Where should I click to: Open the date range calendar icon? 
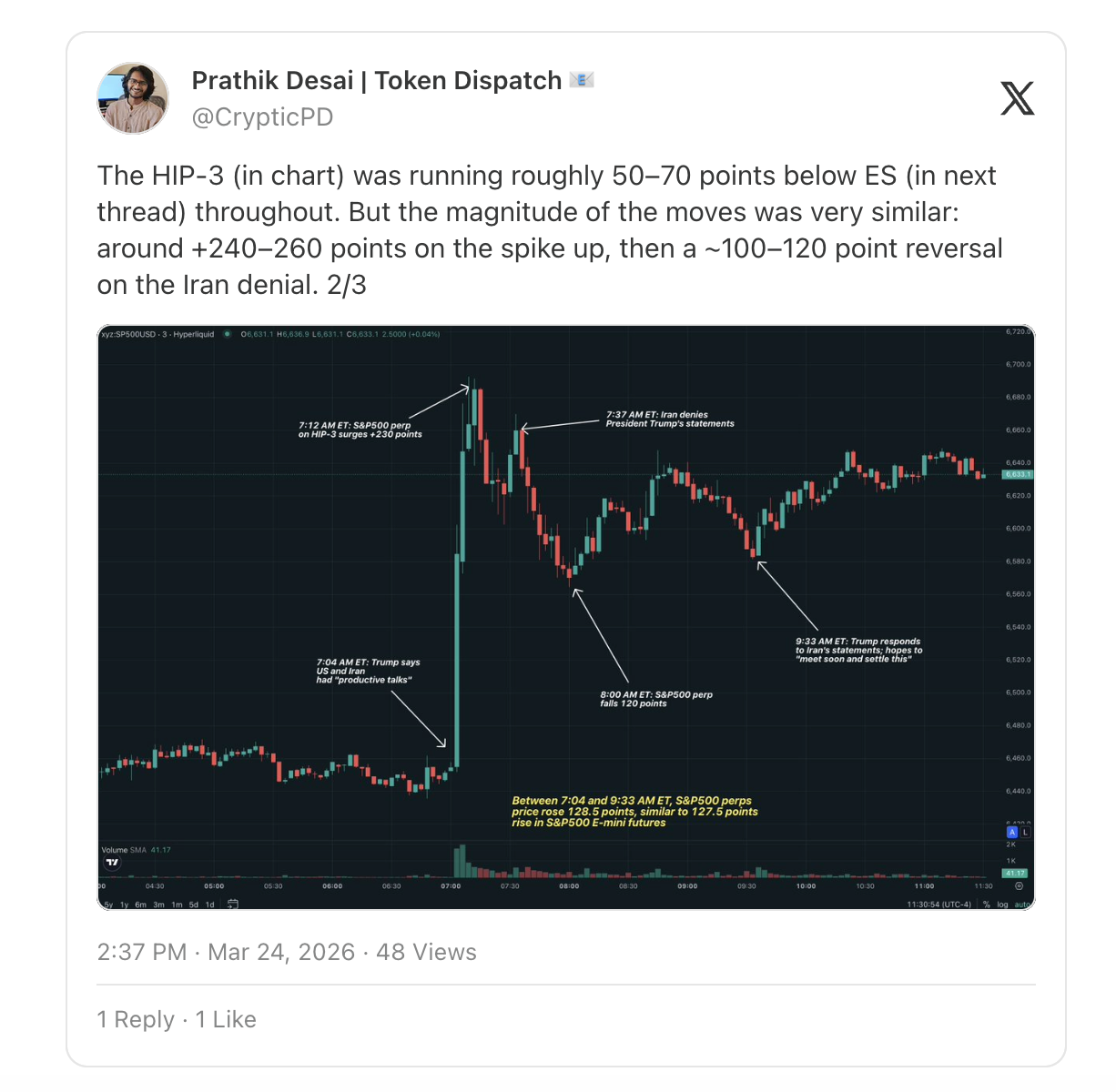pos(233,904)
